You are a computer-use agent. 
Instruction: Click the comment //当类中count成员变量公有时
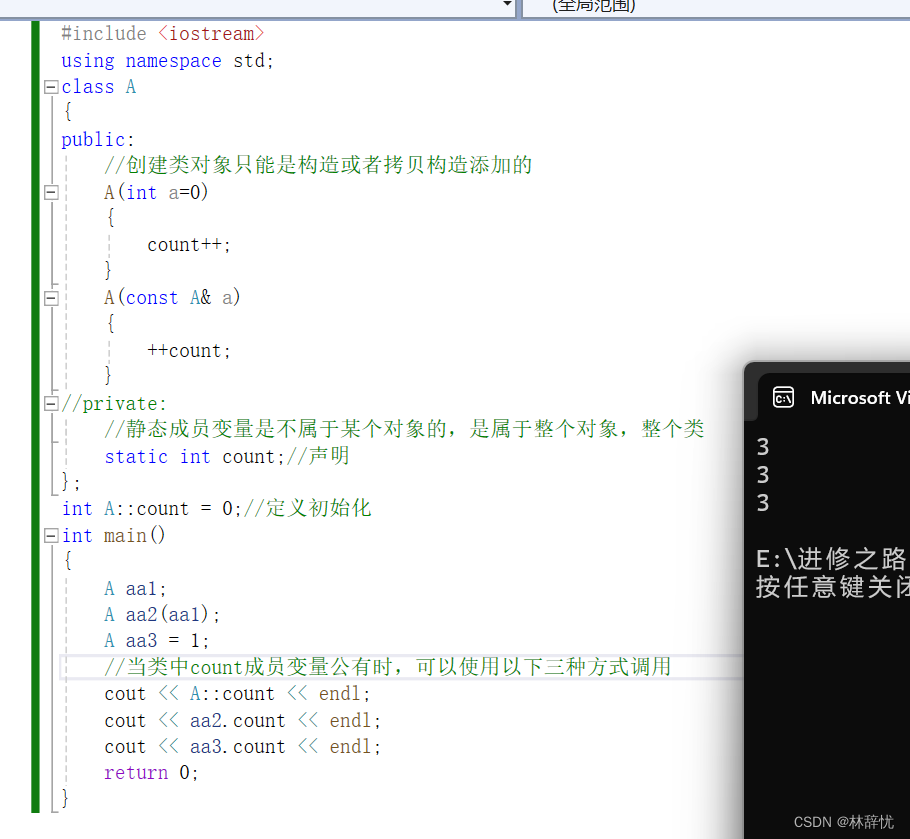(x=388, y=667)
